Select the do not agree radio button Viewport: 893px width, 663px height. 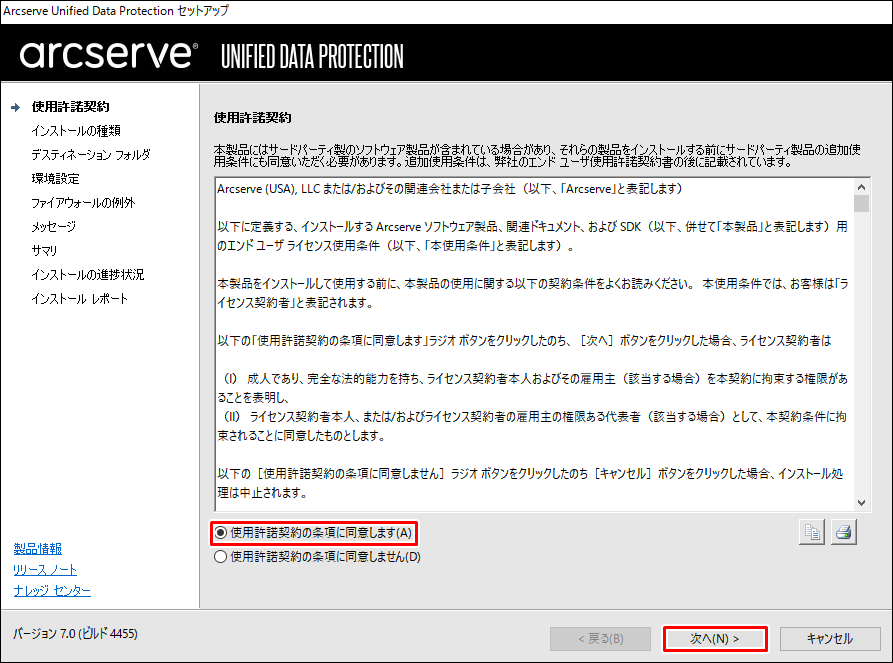[x=220, y=557]
